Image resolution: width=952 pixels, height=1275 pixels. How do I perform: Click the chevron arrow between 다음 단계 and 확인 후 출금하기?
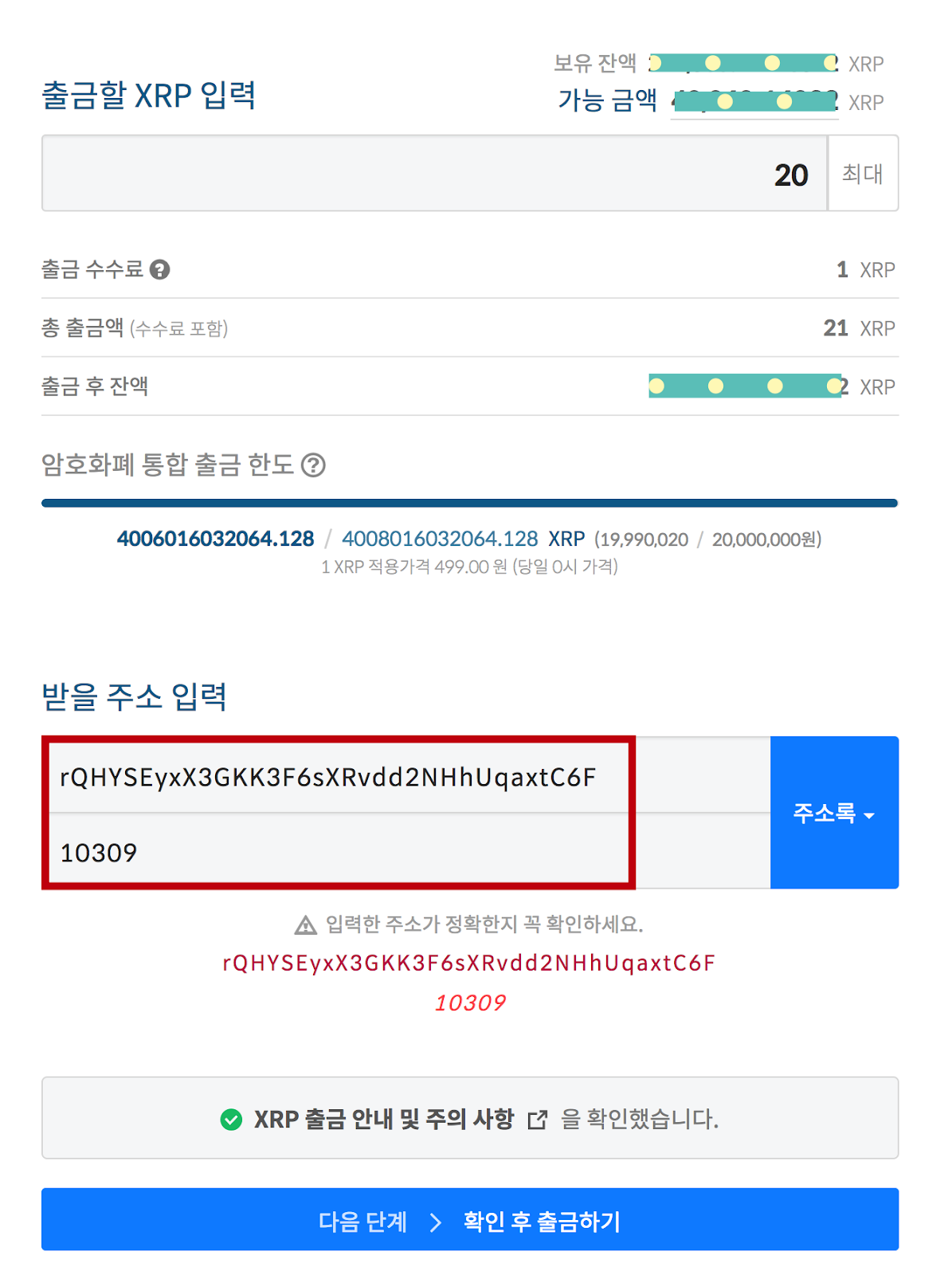pos(436,1222)
